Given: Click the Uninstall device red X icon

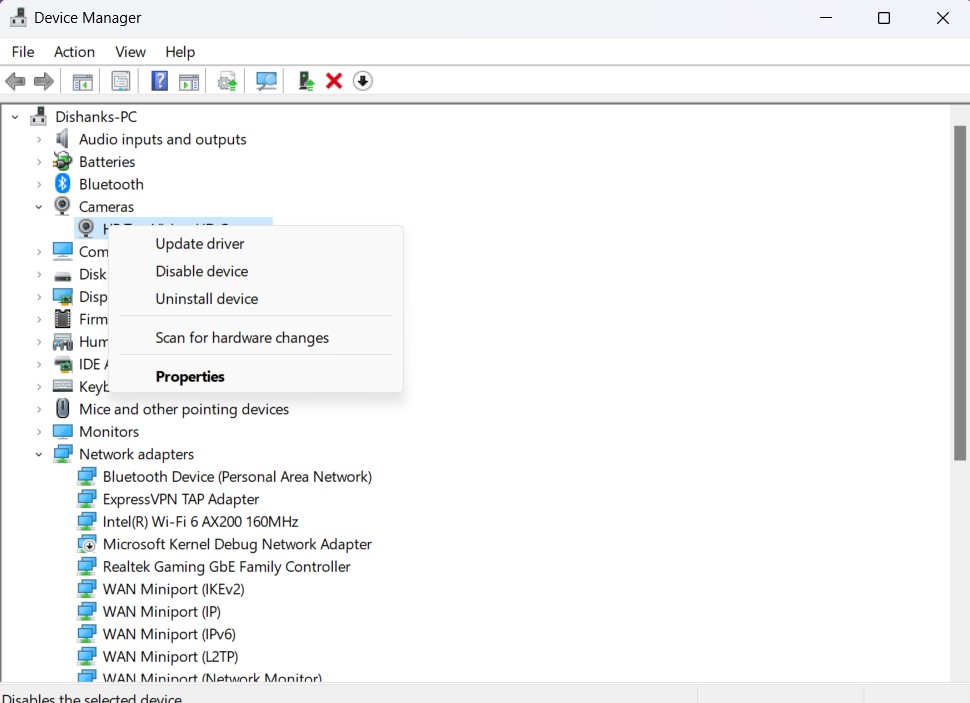Looking at the screenshot, I should click(333, 81).
